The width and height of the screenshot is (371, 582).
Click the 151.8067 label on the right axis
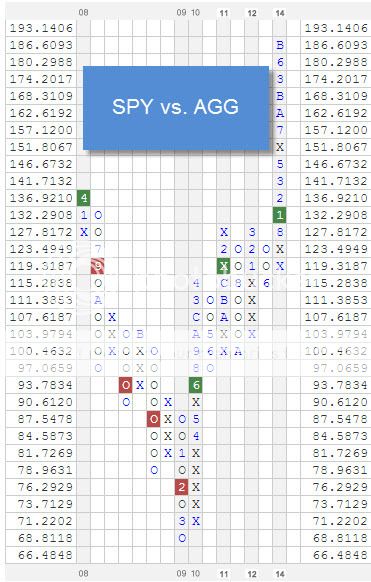(x=336, y=147)
